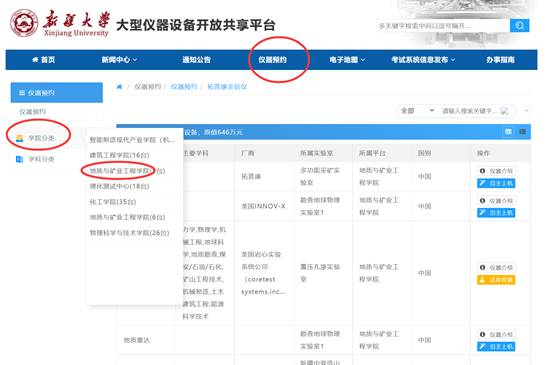The height and width of the screenshot is (365, 554).
Task: Click the 所属平台 column header
Action: tap(372, 153)
